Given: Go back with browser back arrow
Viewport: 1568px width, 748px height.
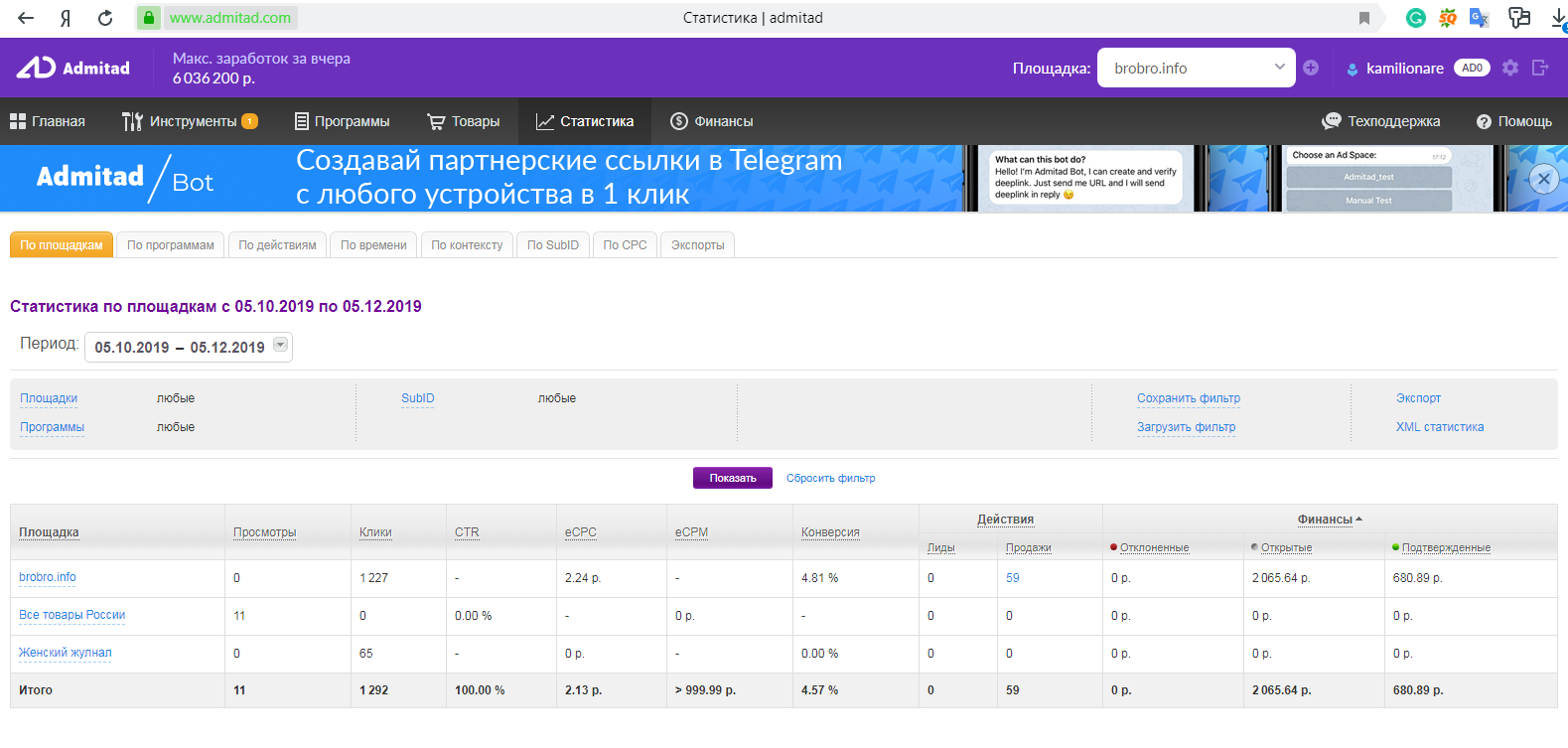Looking at the screenshot, I should pyautogui.click(x=26, y=18).
